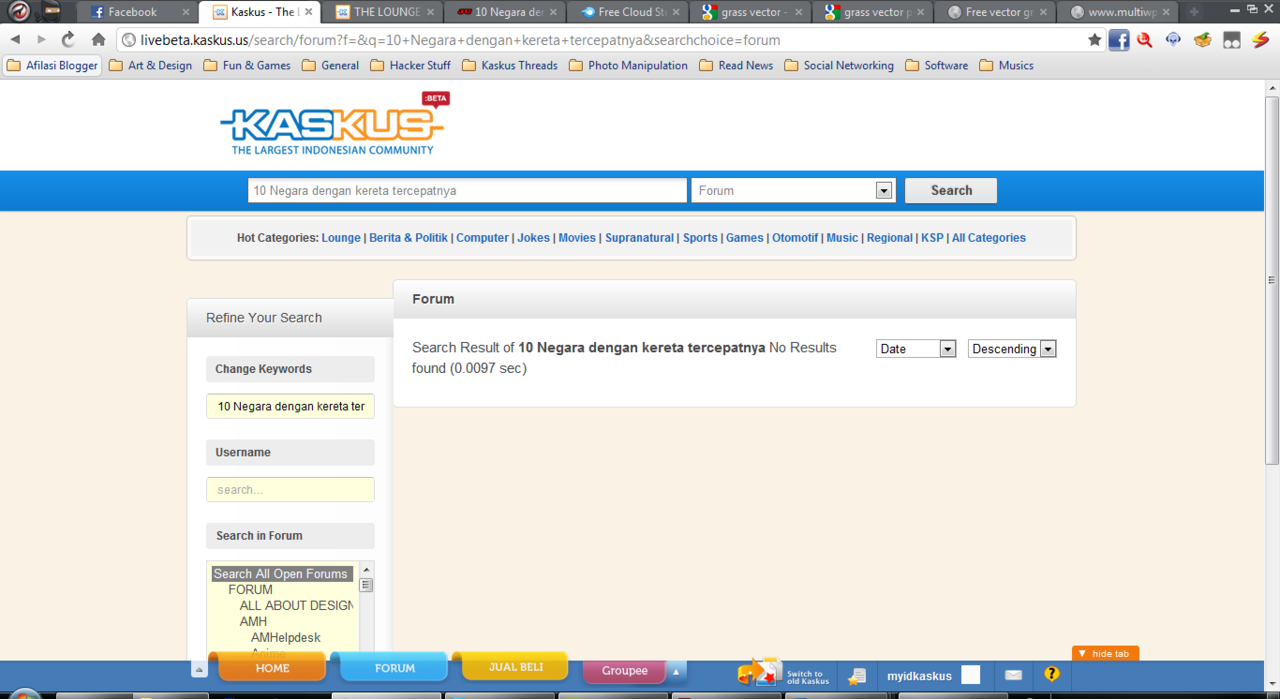Open the Berita & Politik category link

point(408,238)
